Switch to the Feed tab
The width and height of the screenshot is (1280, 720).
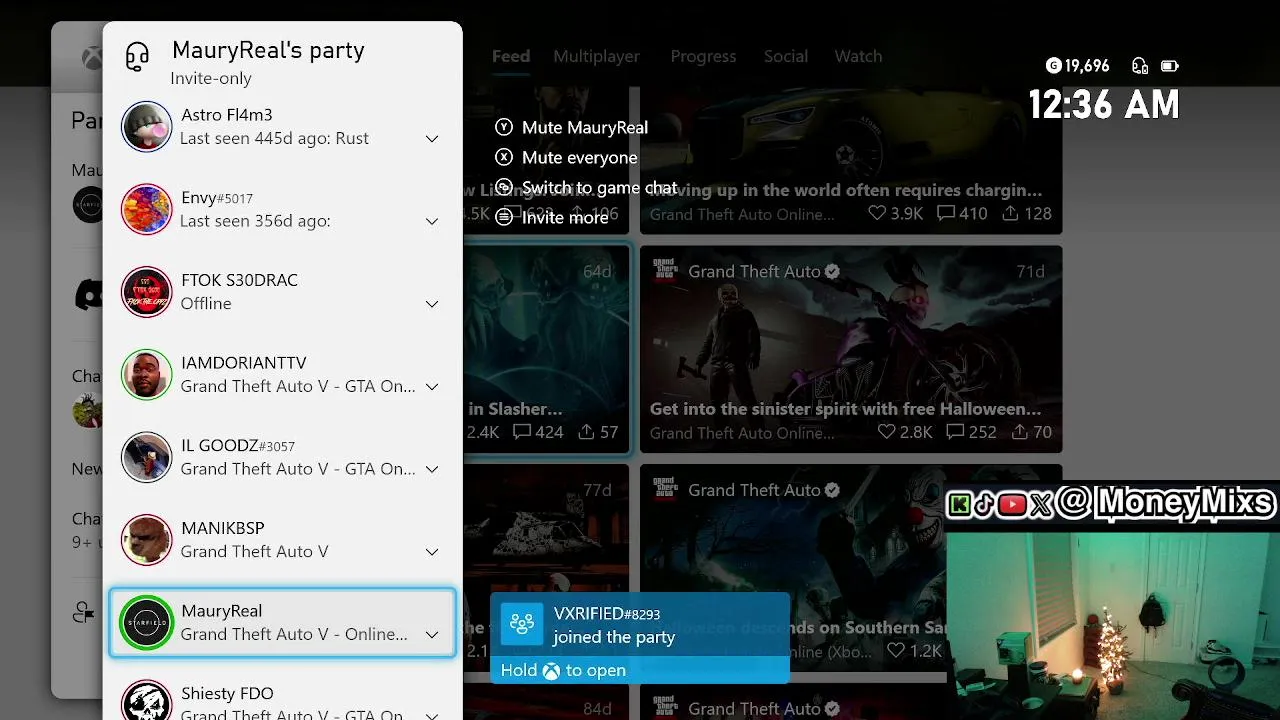point(511,56)
